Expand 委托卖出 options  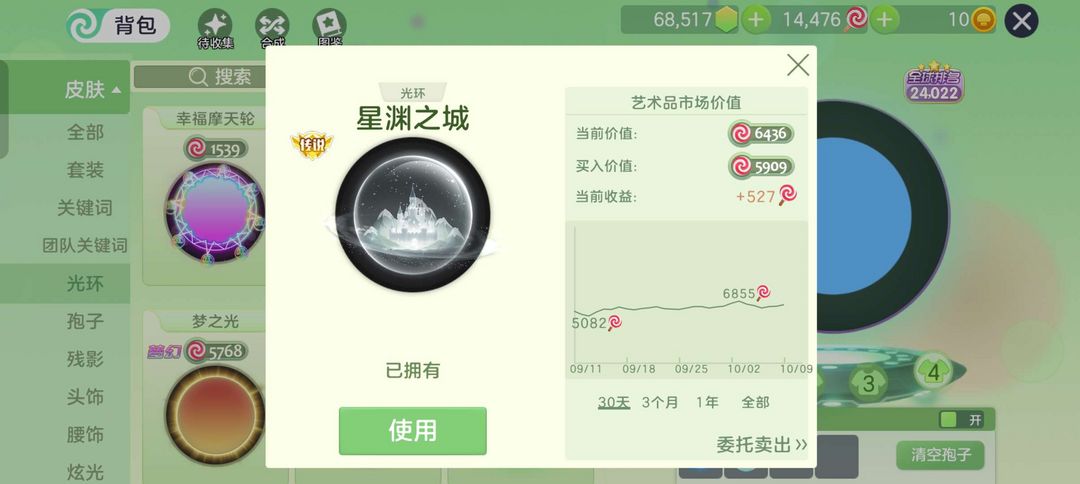761,444
